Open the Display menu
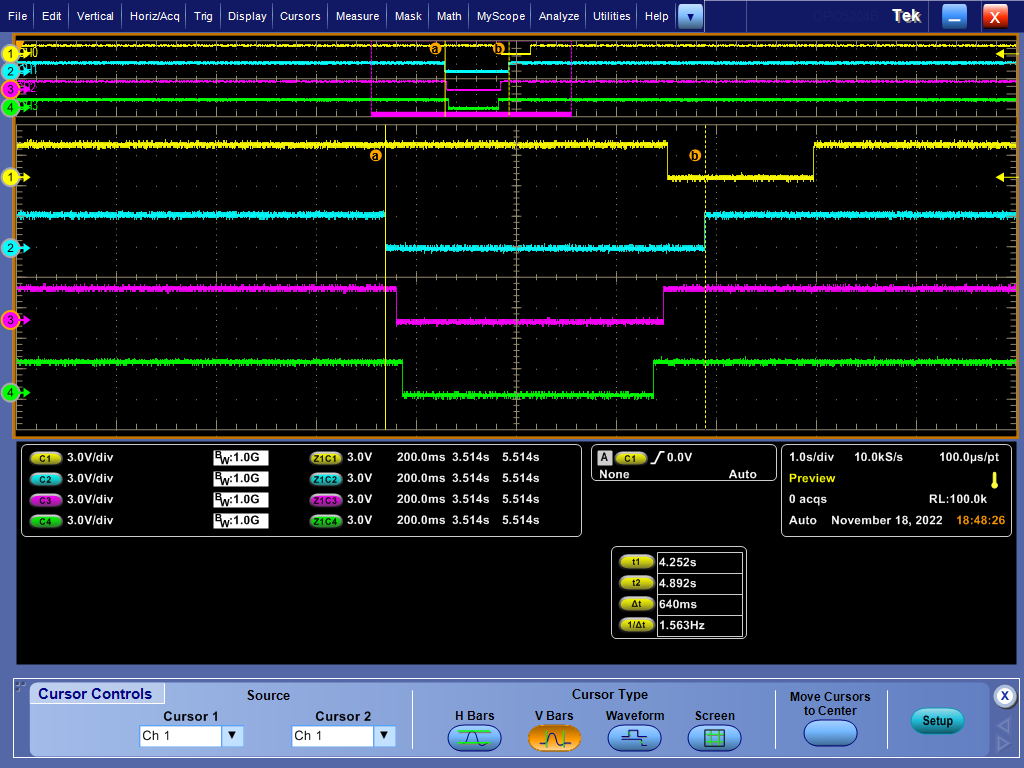This screenshot has height=768, width=1024. click(x=247, y=16)
